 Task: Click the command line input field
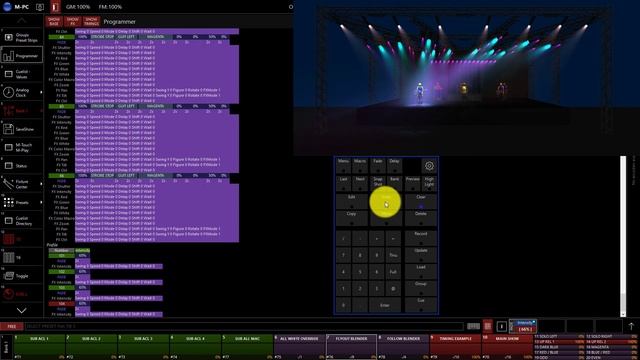click(244, 326)
